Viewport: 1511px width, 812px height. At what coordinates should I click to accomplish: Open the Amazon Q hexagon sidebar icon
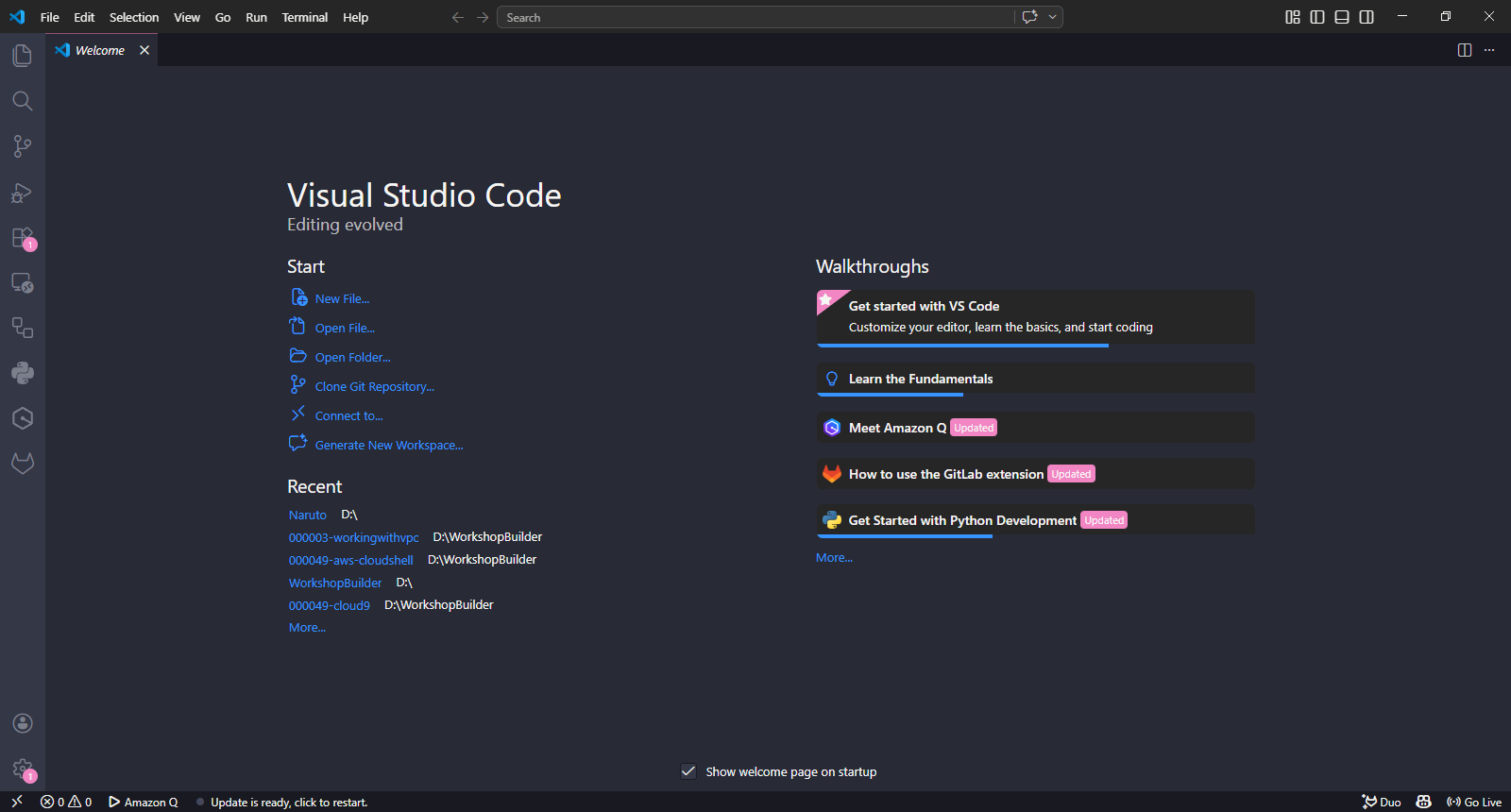coord(23,418)
